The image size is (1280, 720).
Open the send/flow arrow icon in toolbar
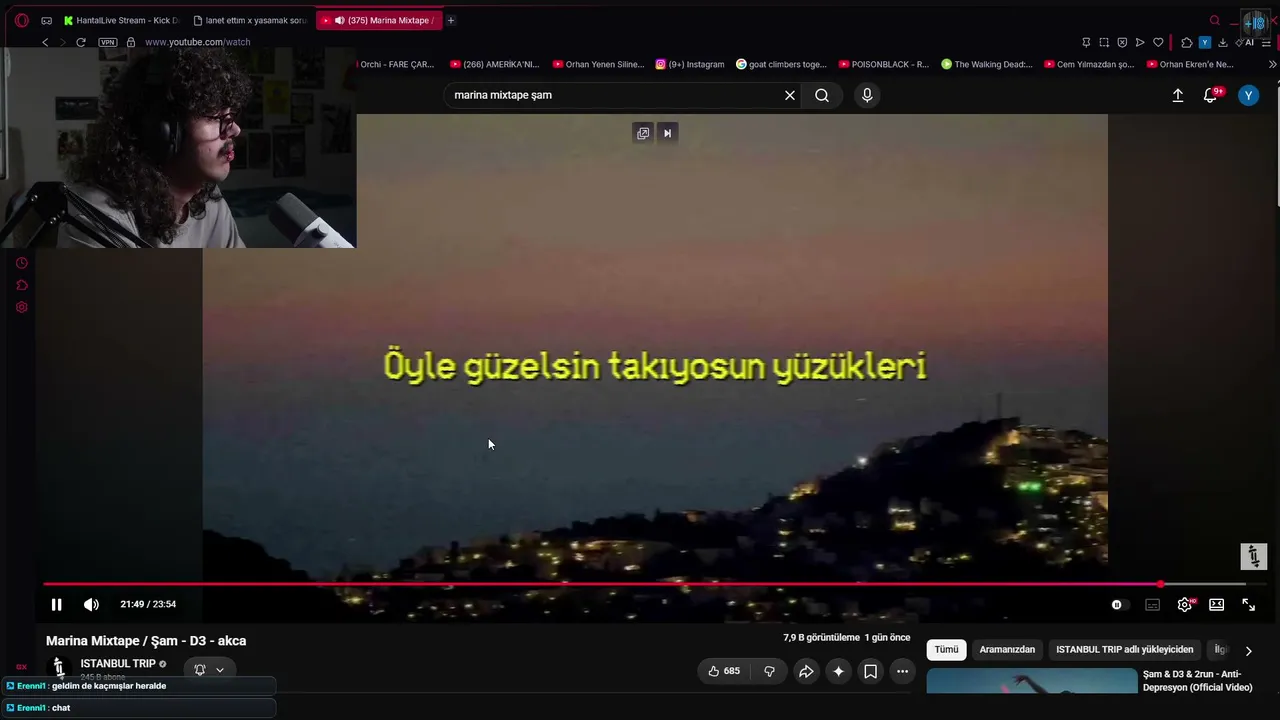[1140, 42]
